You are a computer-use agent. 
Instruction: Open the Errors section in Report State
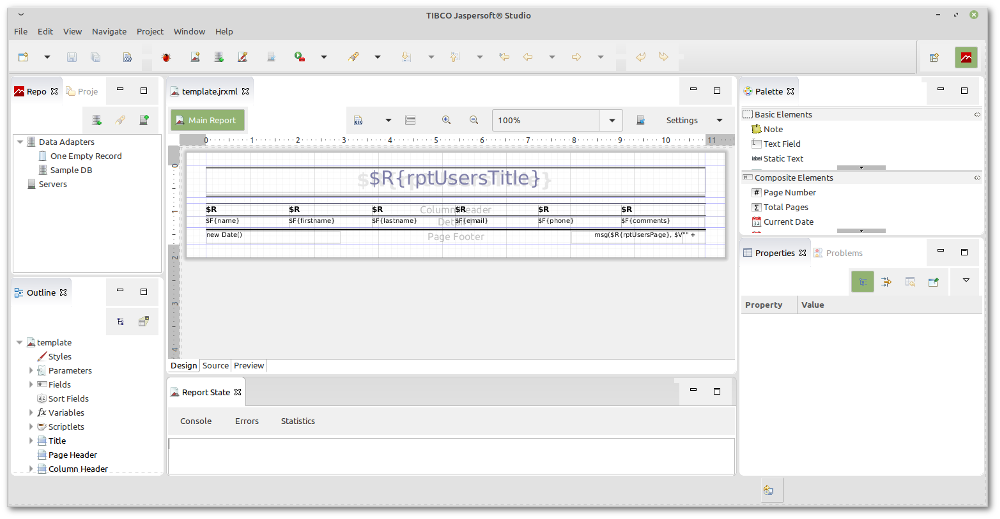tap(246, 421)
